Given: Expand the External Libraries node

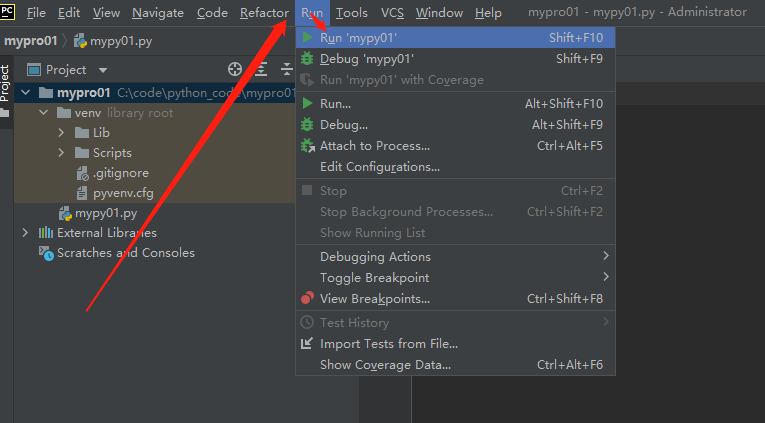Looking at the screenshot, I should coord(25,233).
